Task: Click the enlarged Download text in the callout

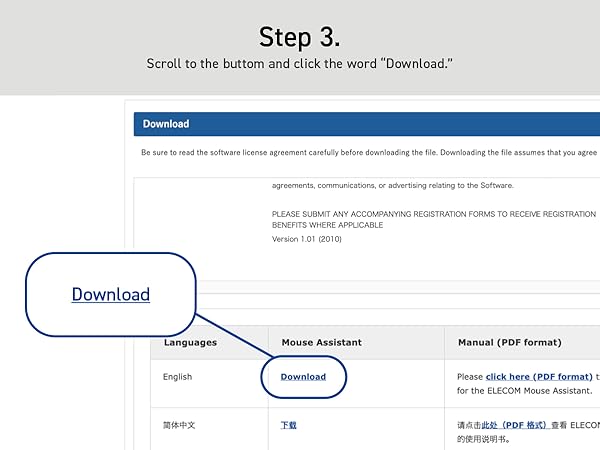Action: point(111,294)
